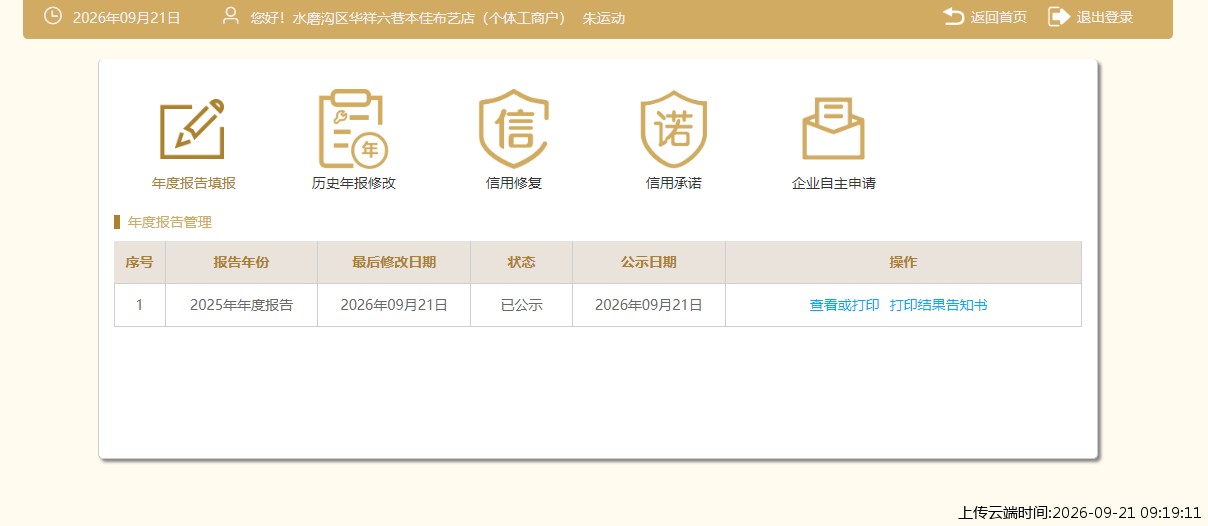Click the 2025年年度报告 cell
This screenshot has height=526, width=1208.
coord(241,305)
